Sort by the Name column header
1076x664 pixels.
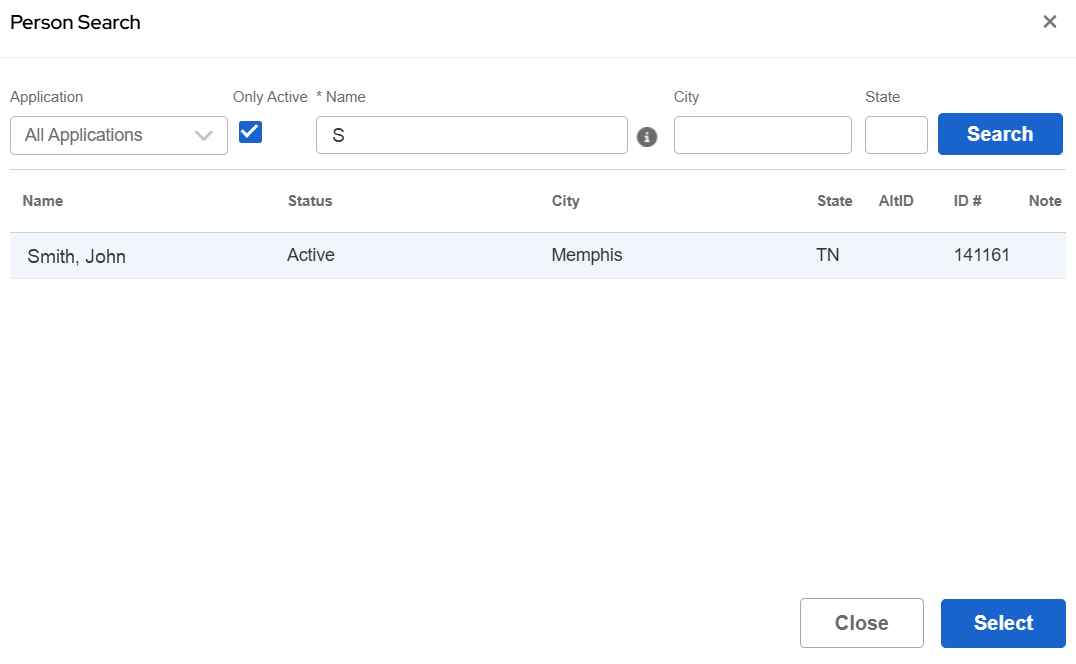(x=43, y=201)
